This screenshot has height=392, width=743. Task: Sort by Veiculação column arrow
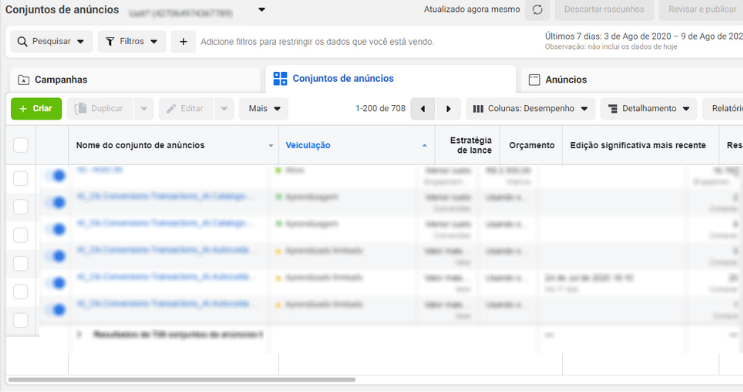(x=424, y=146)
